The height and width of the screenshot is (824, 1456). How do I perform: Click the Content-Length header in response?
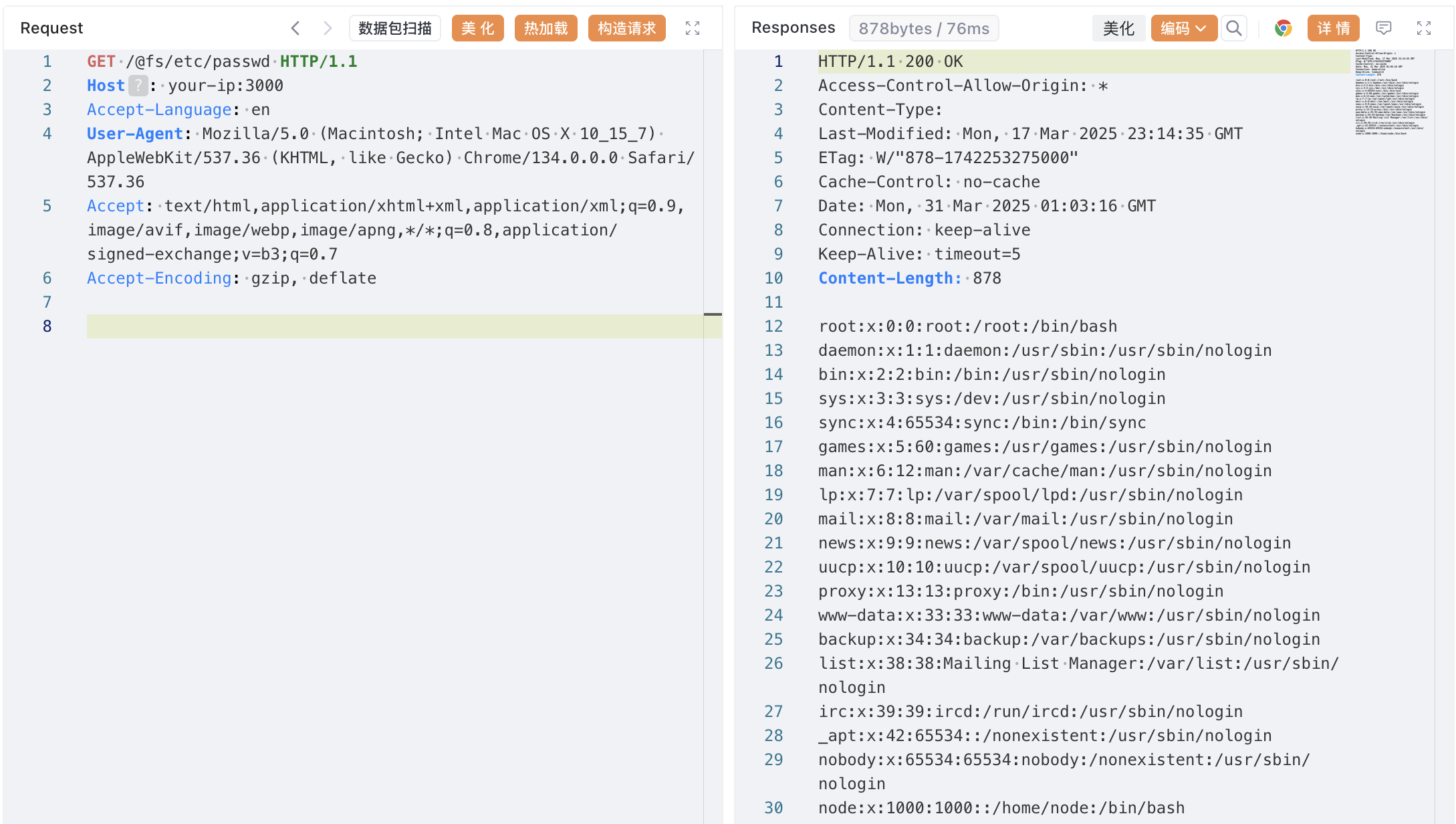coord(890,278)
